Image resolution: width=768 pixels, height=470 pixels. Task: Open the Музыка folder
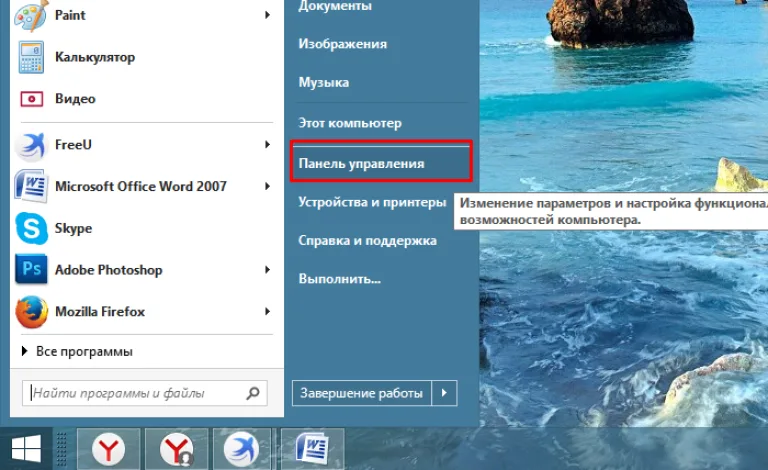[324, 82]
